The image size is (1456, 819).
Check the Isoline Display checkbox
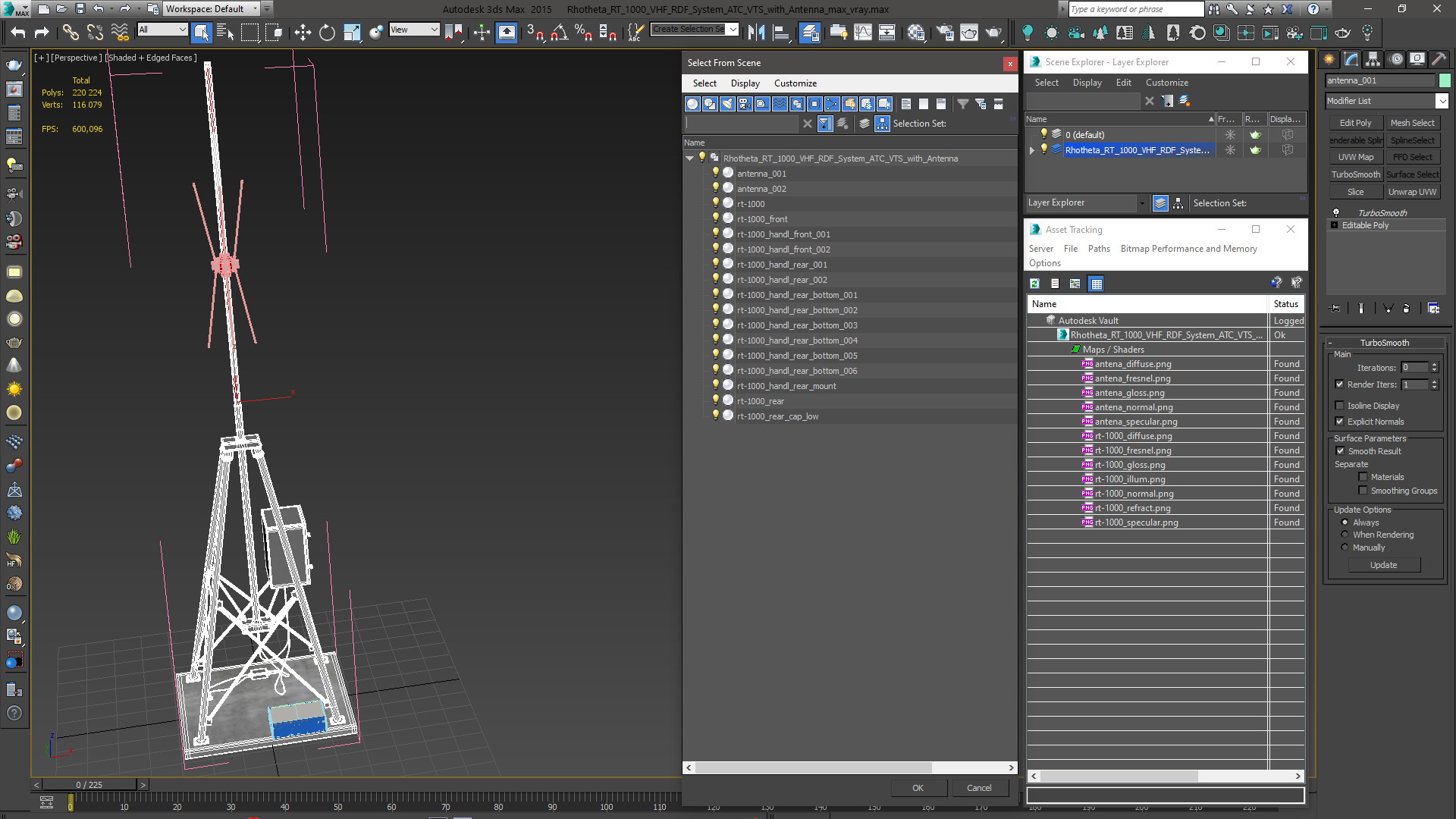click(1339, 406)
